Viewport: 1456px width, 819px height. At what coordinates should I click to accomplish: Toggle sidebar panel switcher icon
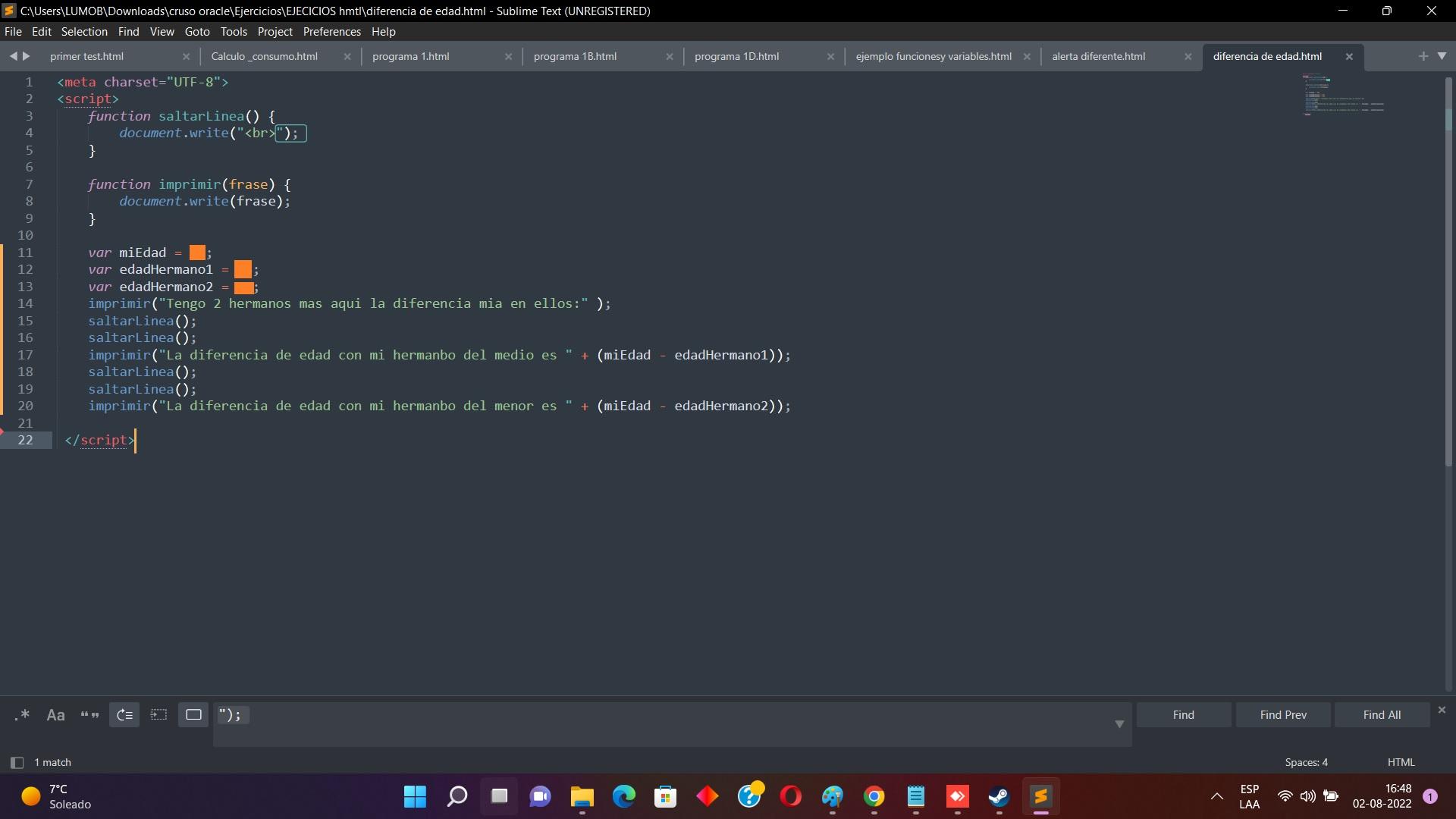pos(17,762)
